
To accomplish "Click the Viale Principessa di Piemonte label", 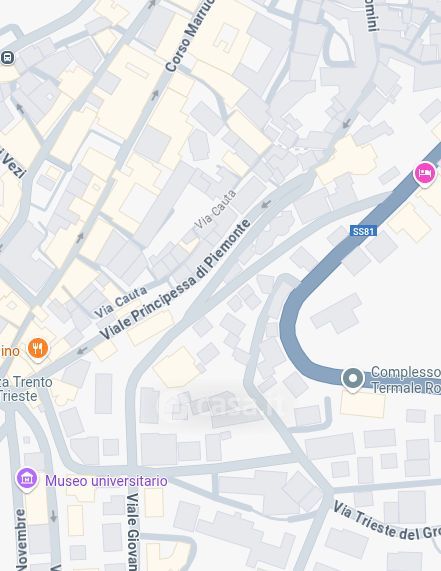I will [175, 280].
